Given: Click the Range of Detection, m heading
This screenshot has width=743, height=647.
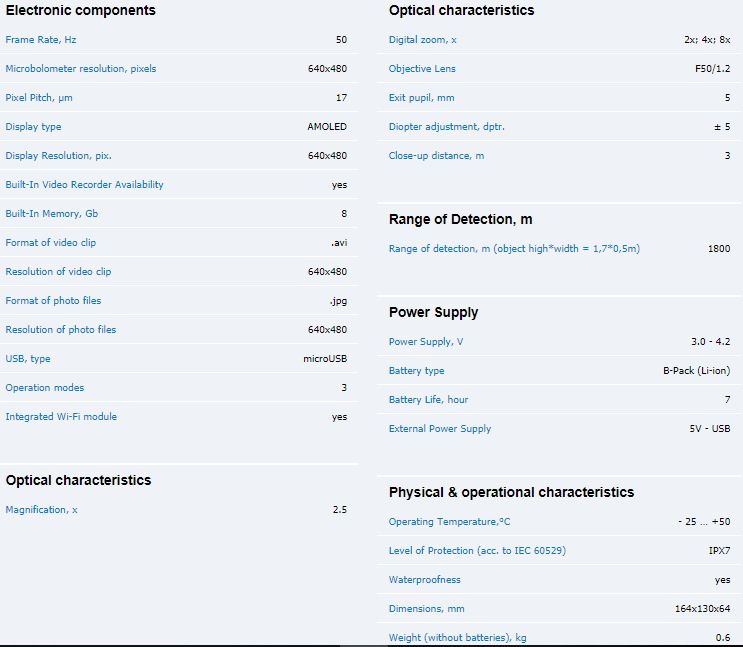Looking at the screenshot, I should pos(460,220).
